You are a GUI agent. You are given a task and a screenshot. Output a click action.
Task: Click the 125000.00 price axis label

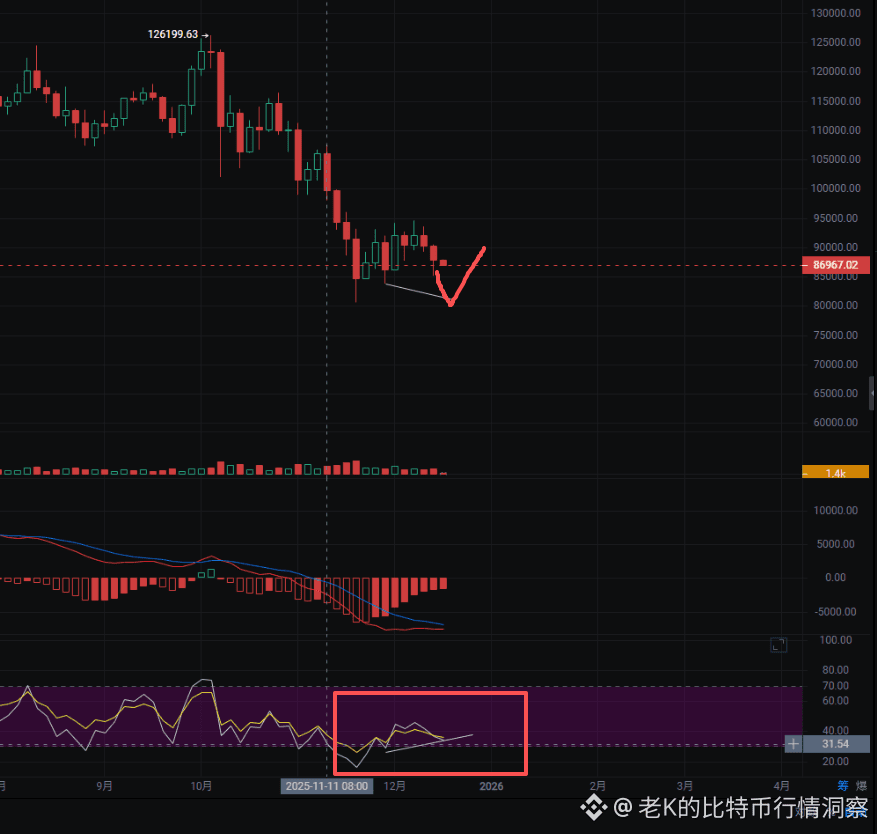(836, 42)
